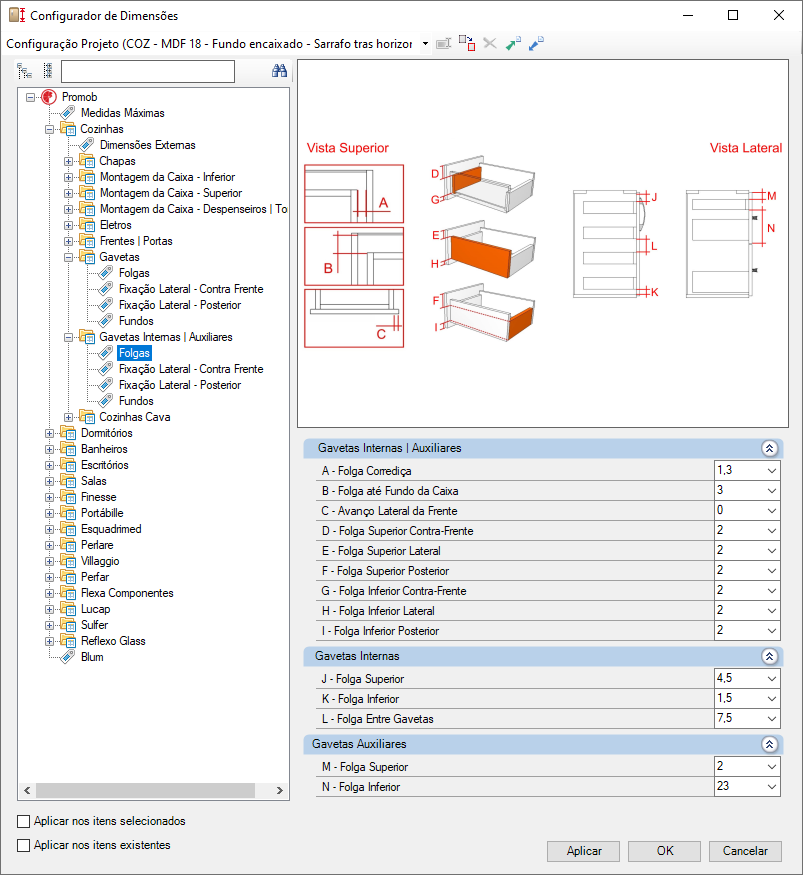
Task: Click the horizontal scrollbar right arrow
Action: [280, 791]
